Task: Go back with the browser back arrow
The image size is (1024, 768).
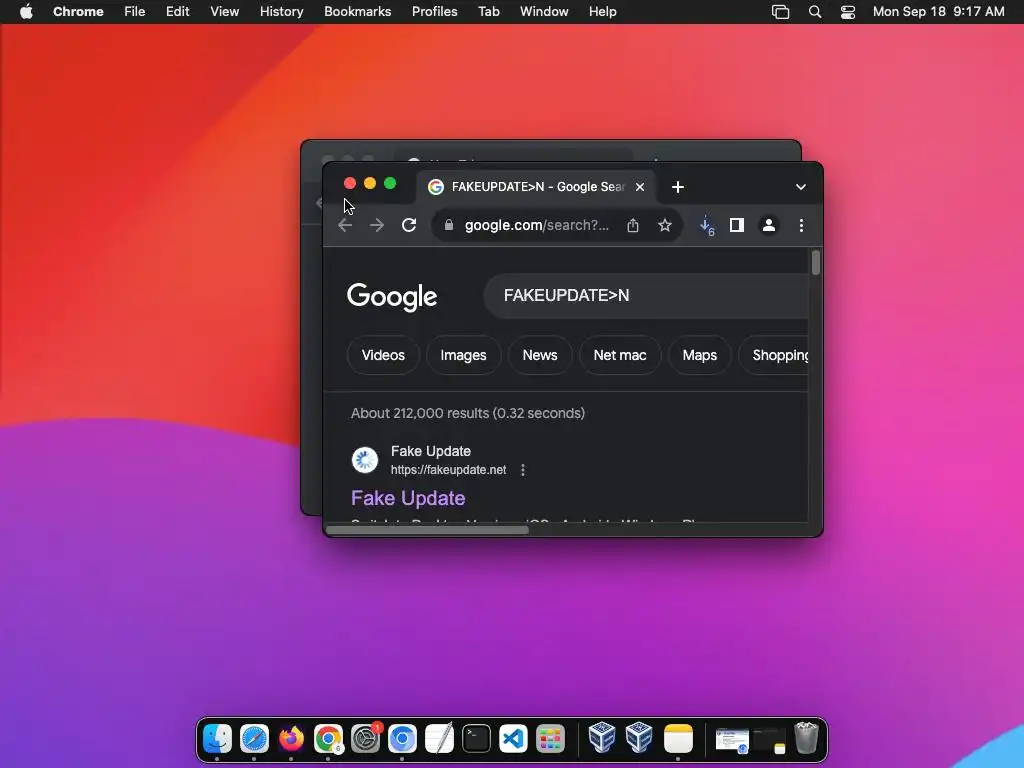Action: click(345, 225)
